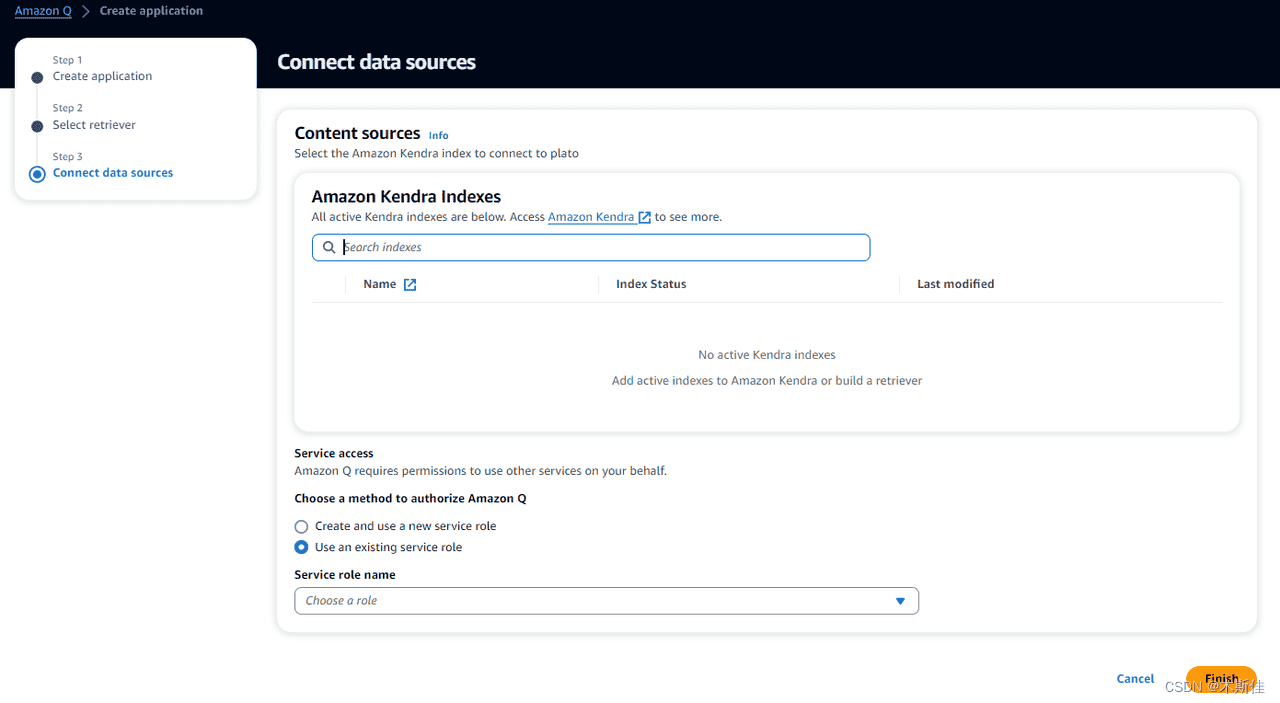
Task: Navigate back via the Amazon Q breadcrumb
Action: (43, 10)
